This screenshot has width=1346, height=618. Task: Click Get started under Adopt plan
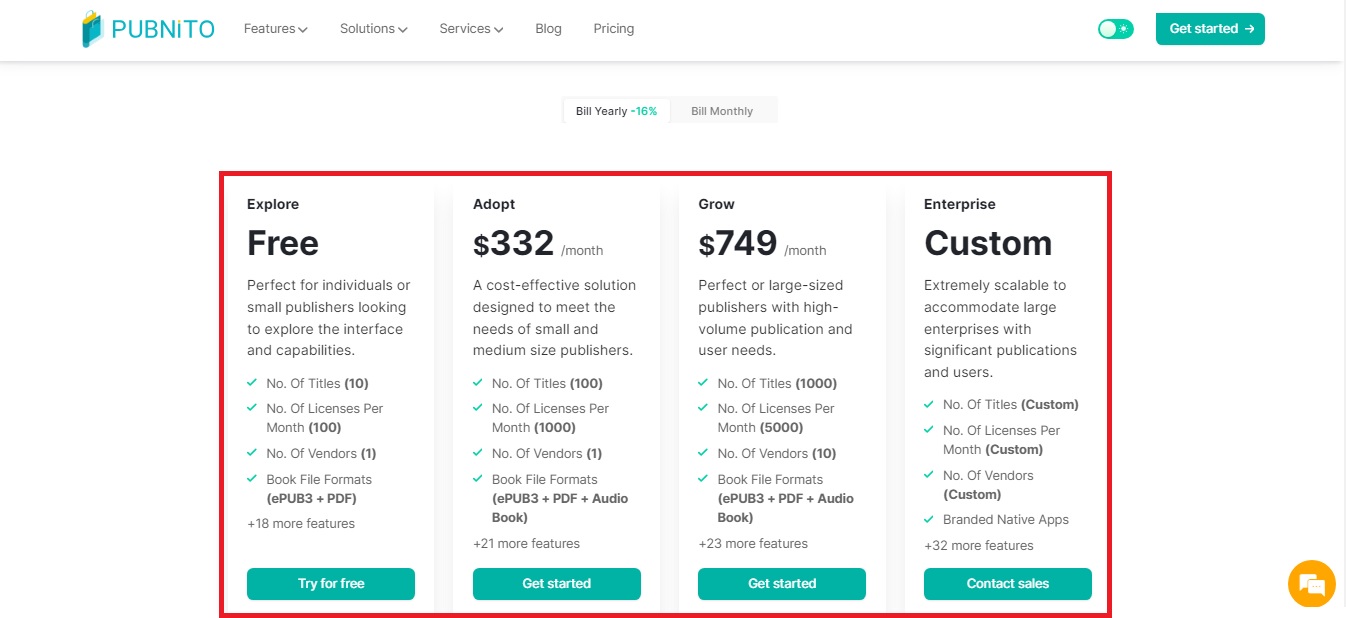pos(556,583)
